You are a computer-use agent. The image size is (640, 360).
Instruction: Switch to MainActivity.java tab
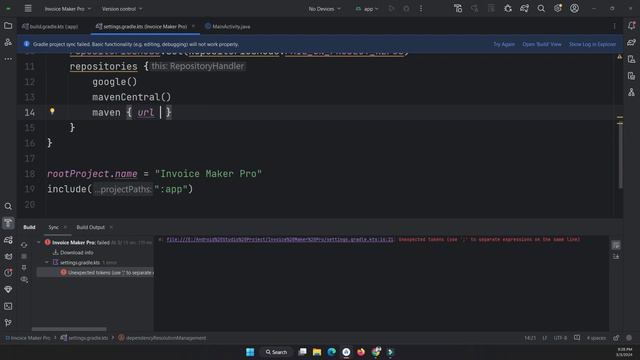point(227,27)
